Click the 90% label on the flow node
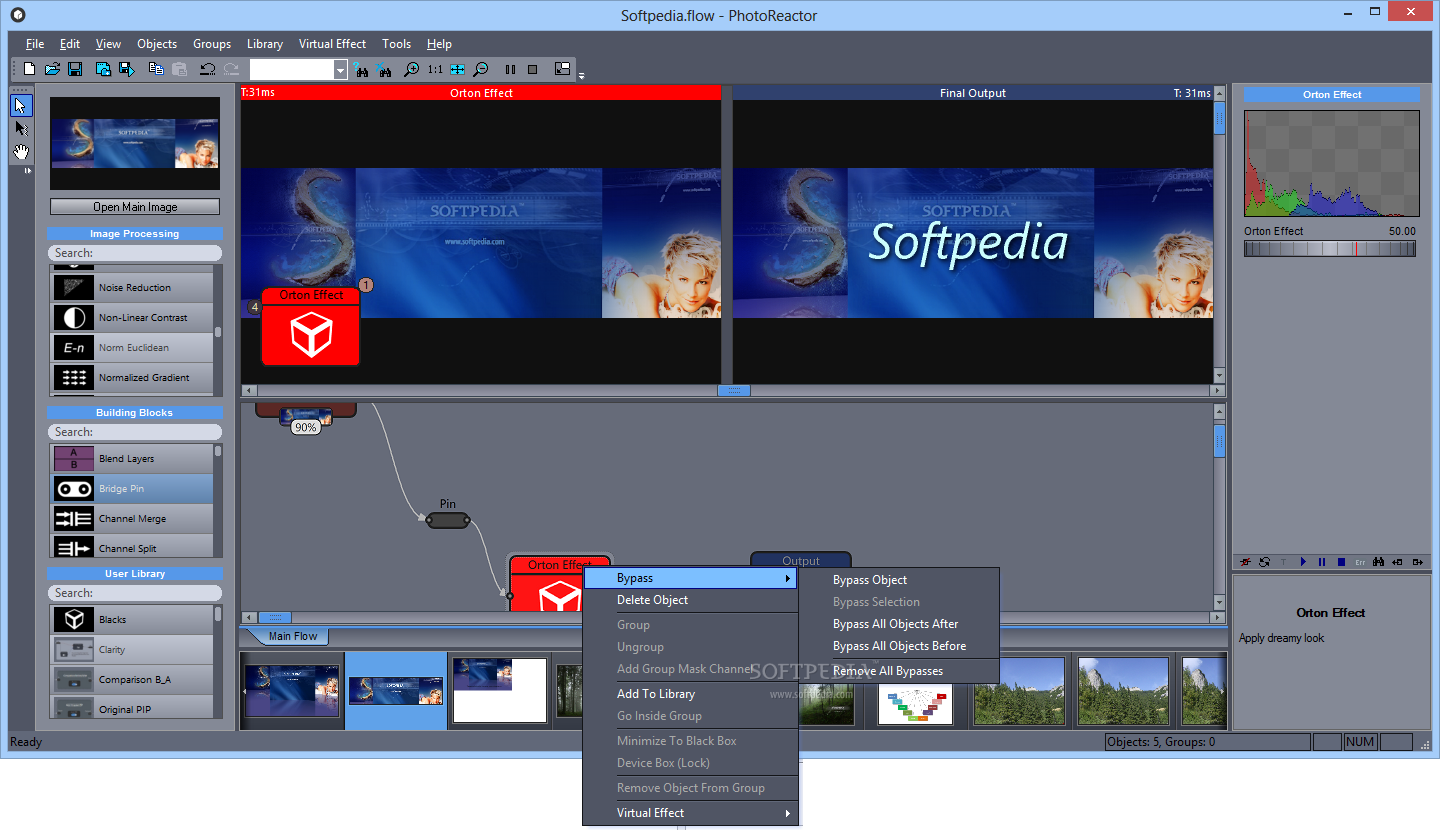This screenshot has width=1440, height=830. click(x=305, y=427)
